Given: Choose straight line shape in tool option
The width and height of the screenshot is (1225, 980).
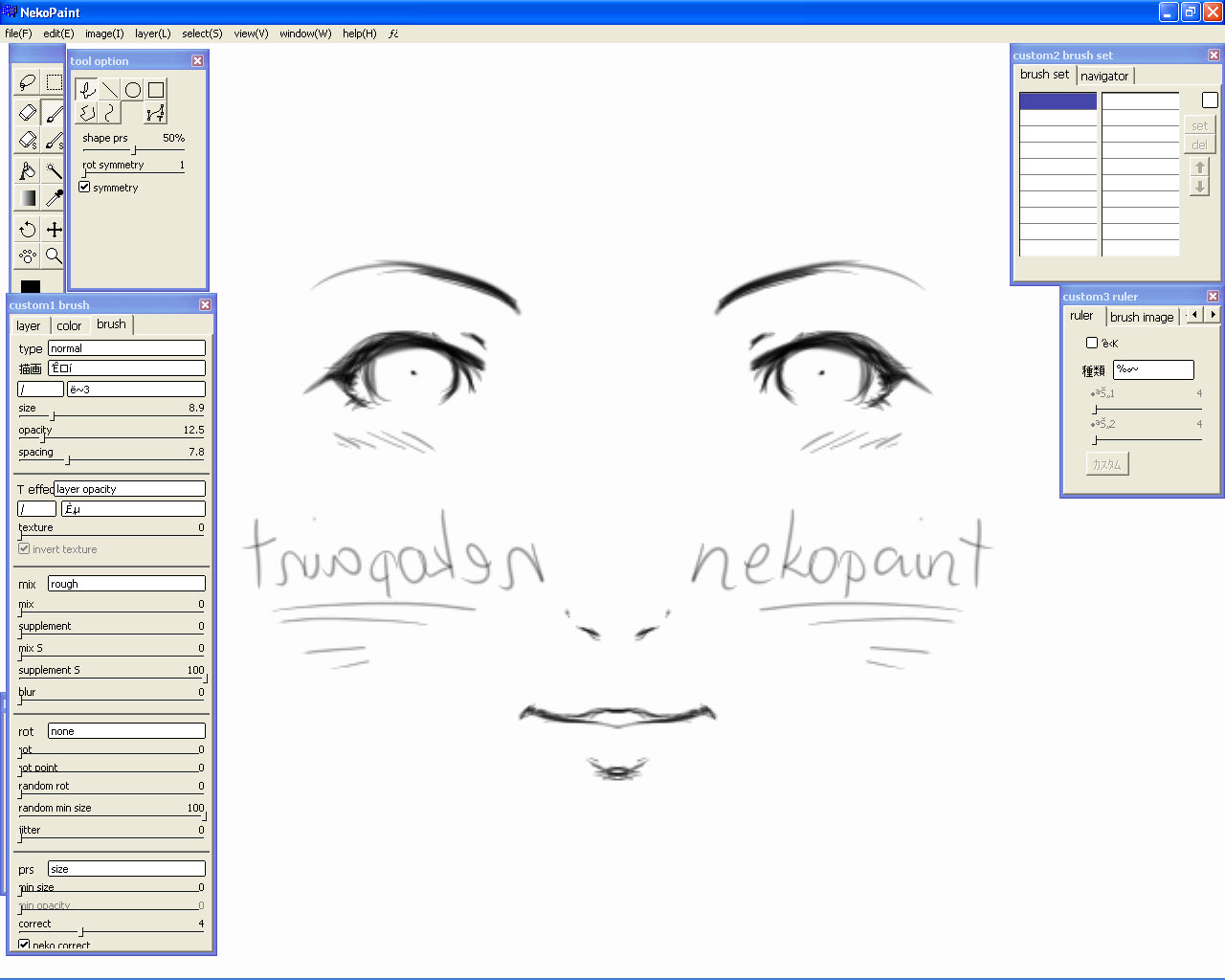Looking at the screenshot, I should point(110,90).
